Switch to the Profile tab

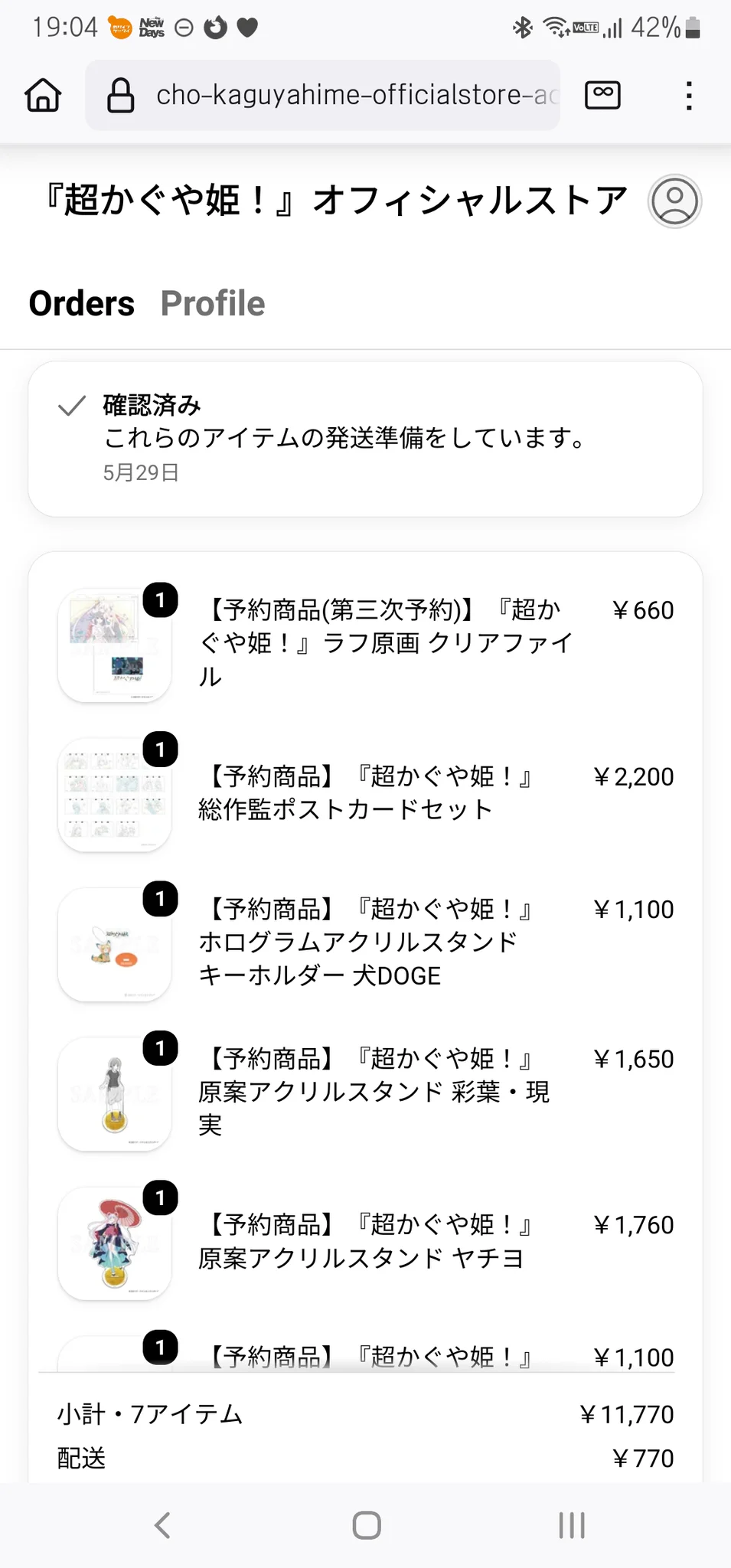(213, 303)
